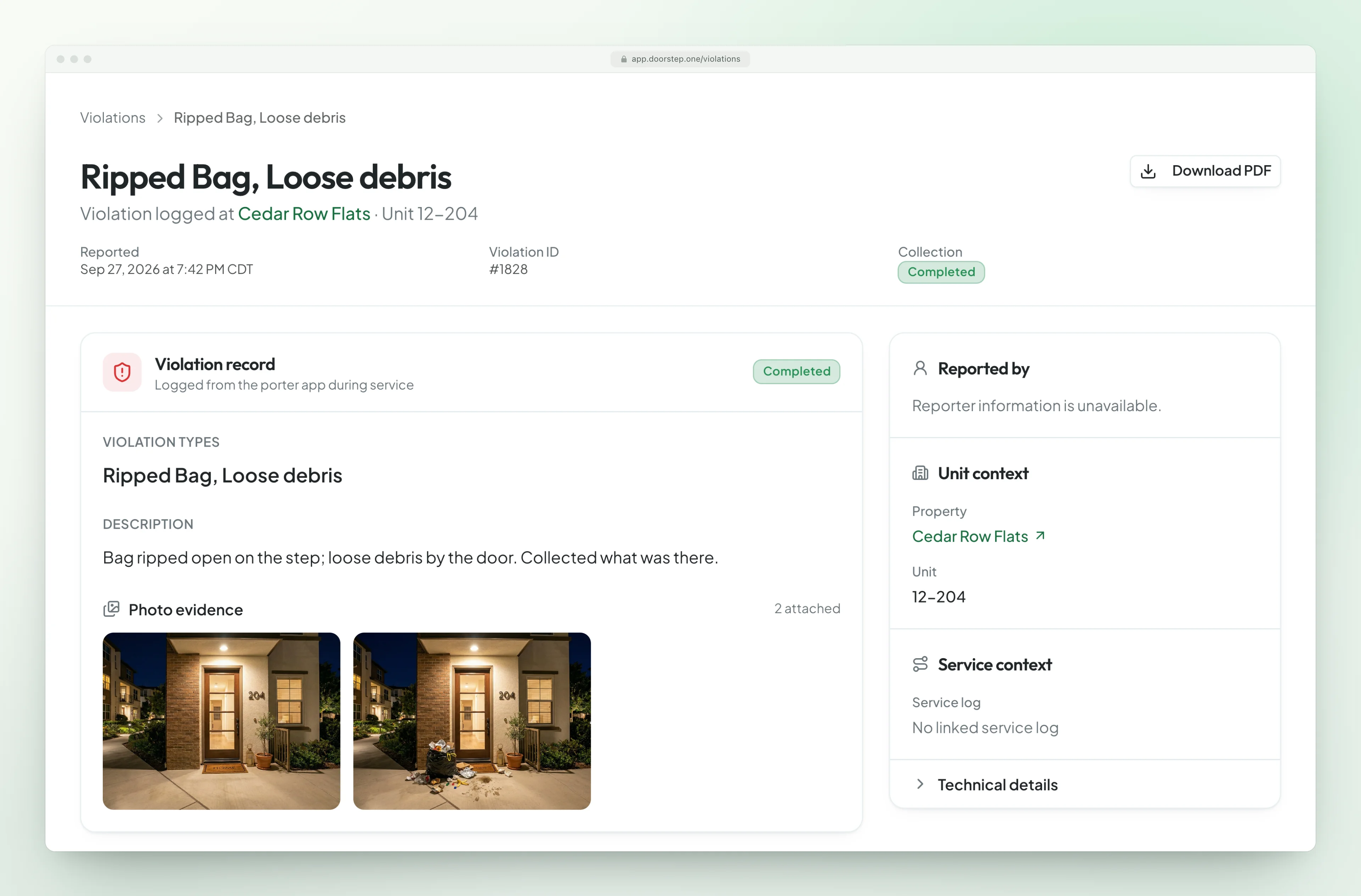
Task: Click the external link arrow beside Cedar Row Flats
Action: pyautogui.click(x=1040, y=536)
